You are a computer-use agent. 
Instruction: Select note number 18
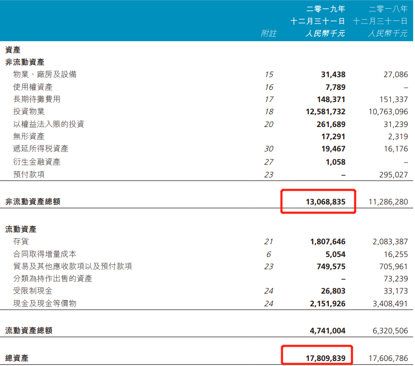pyautogui.click(x=269, y=112)
